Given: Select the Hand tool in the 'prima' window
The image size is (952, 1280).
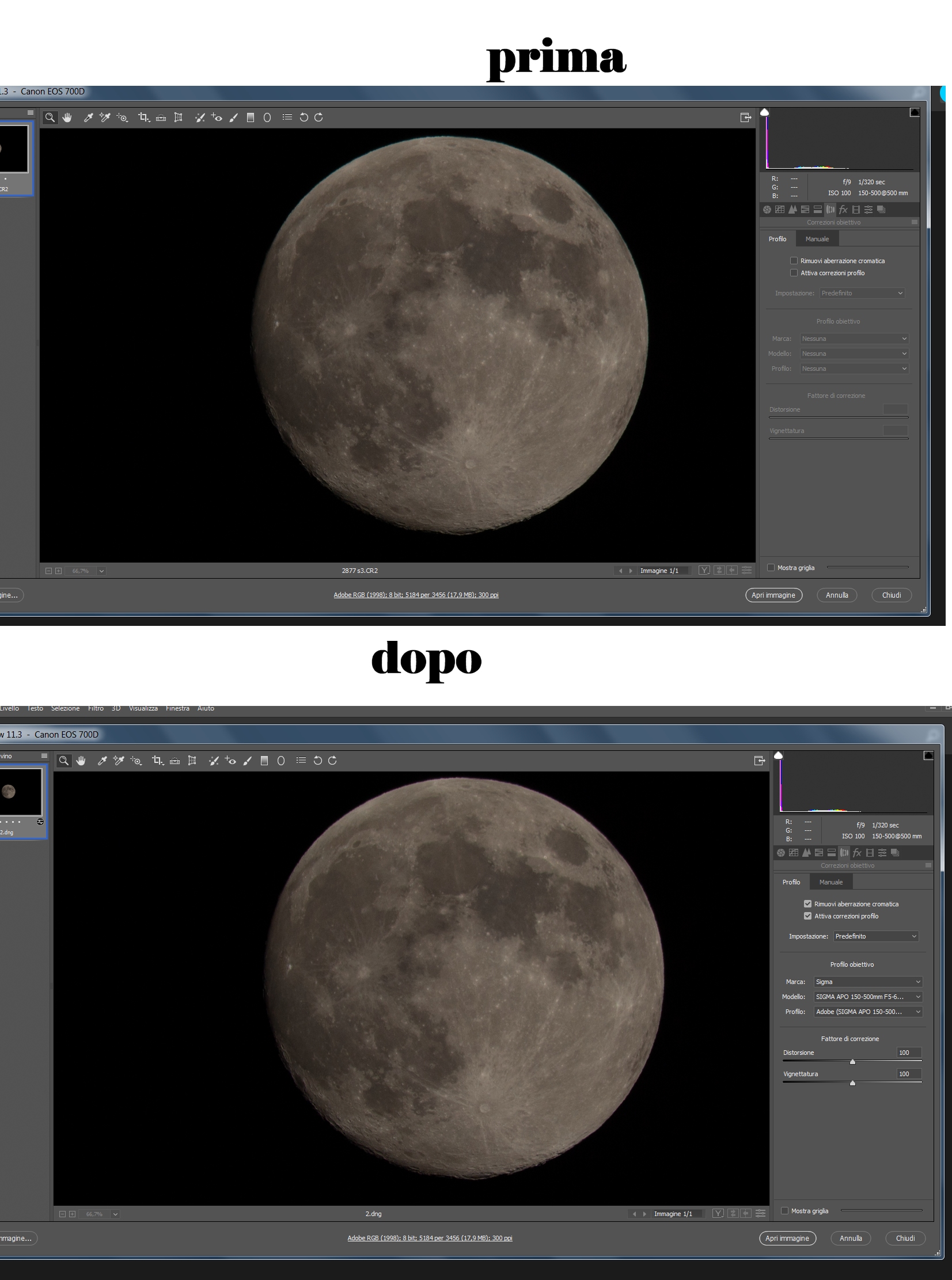Looking at the screenshot, I should tap(67, 117).
